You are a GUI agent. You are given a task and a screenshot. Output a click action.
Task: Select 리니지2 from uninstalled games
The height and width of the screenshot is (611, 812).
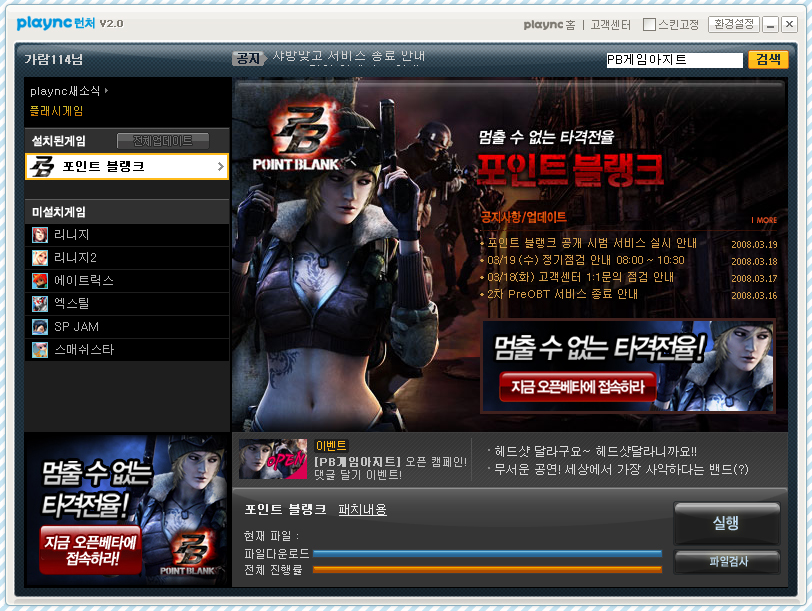click(127, 258)
